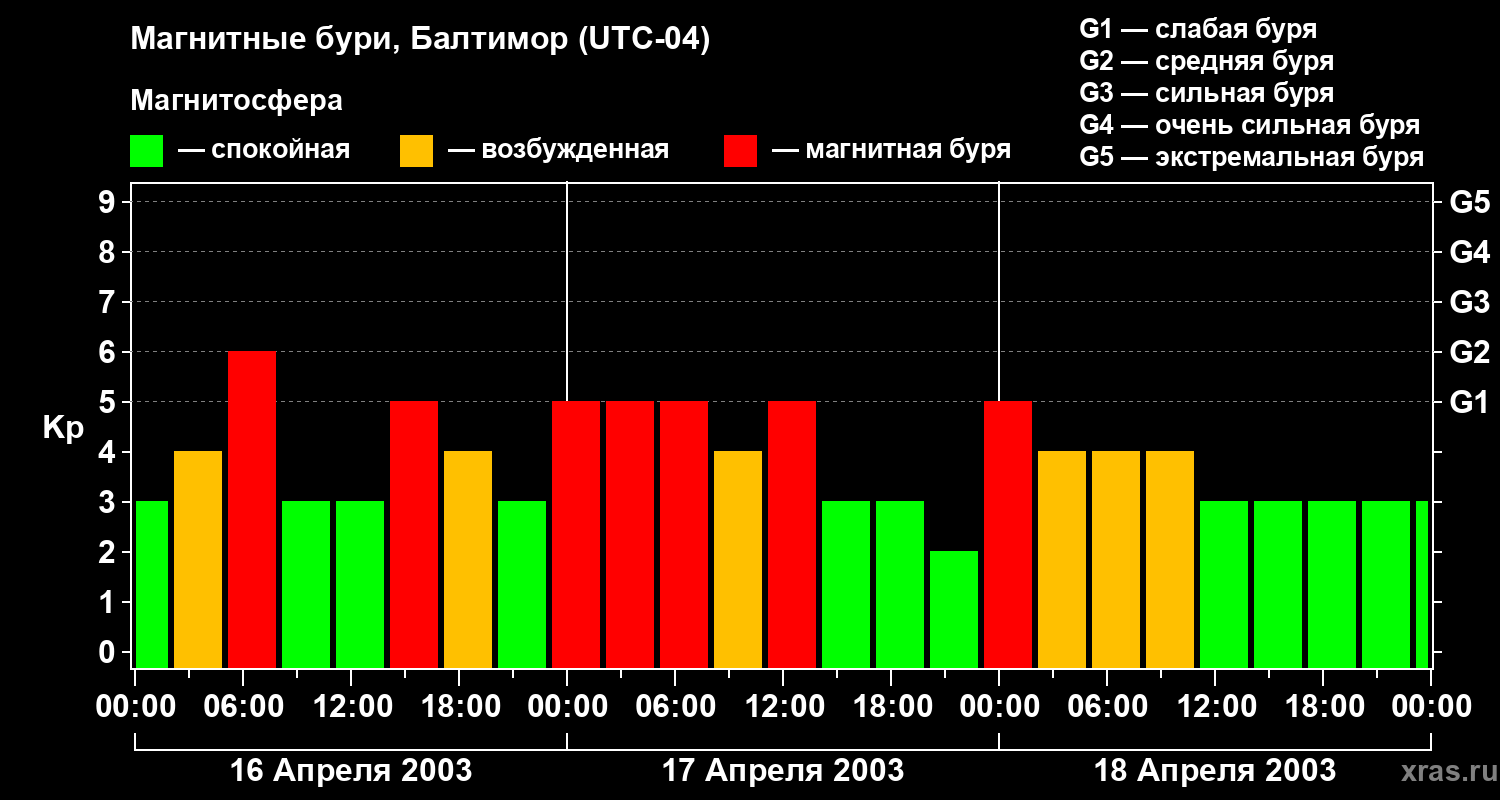Click the orange 'возбужденная' legend swatch
The width and height of the screenshot is (1500, 800).
click(416, 151)
